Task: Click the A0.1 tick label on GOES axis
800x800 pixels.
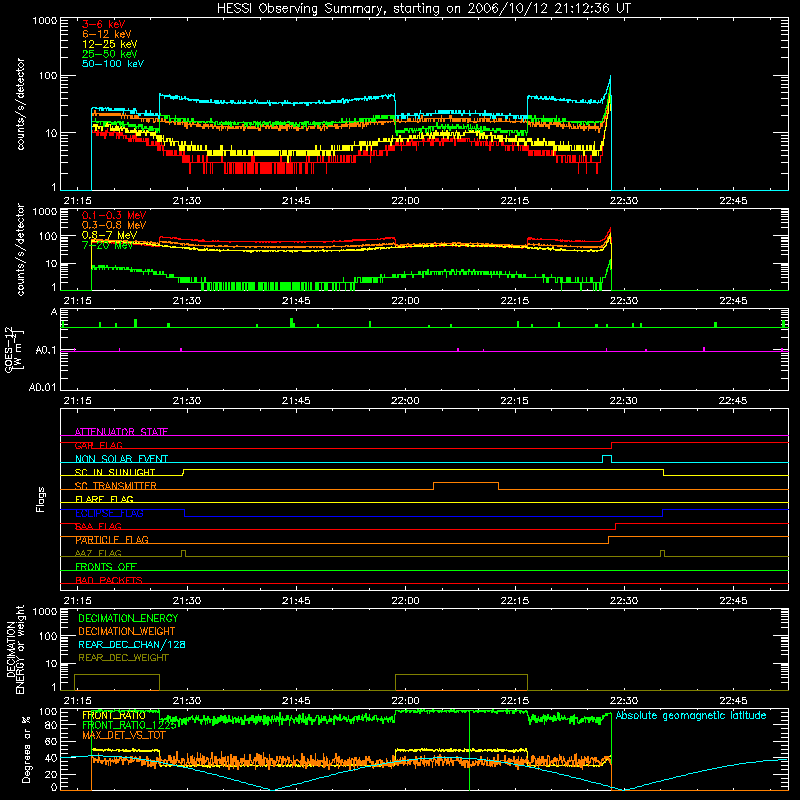Action: point(45,351)
